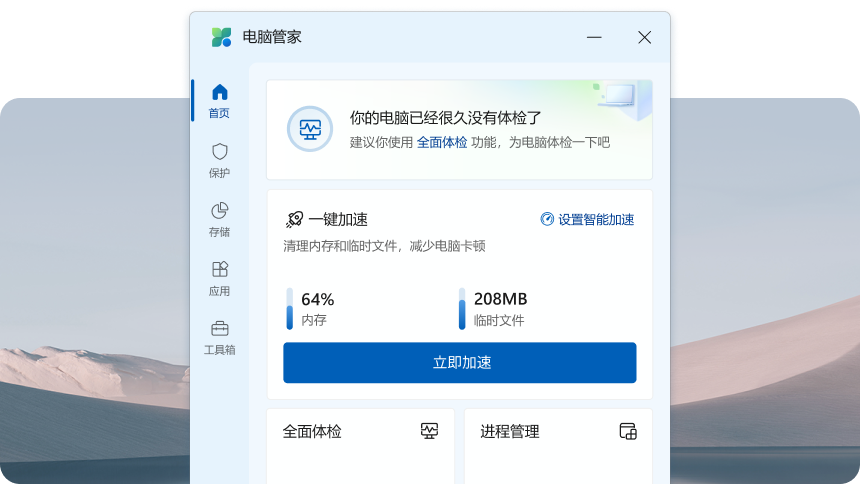
Task: Click the health check monitor icon in banner
Action: coord(310,129)
